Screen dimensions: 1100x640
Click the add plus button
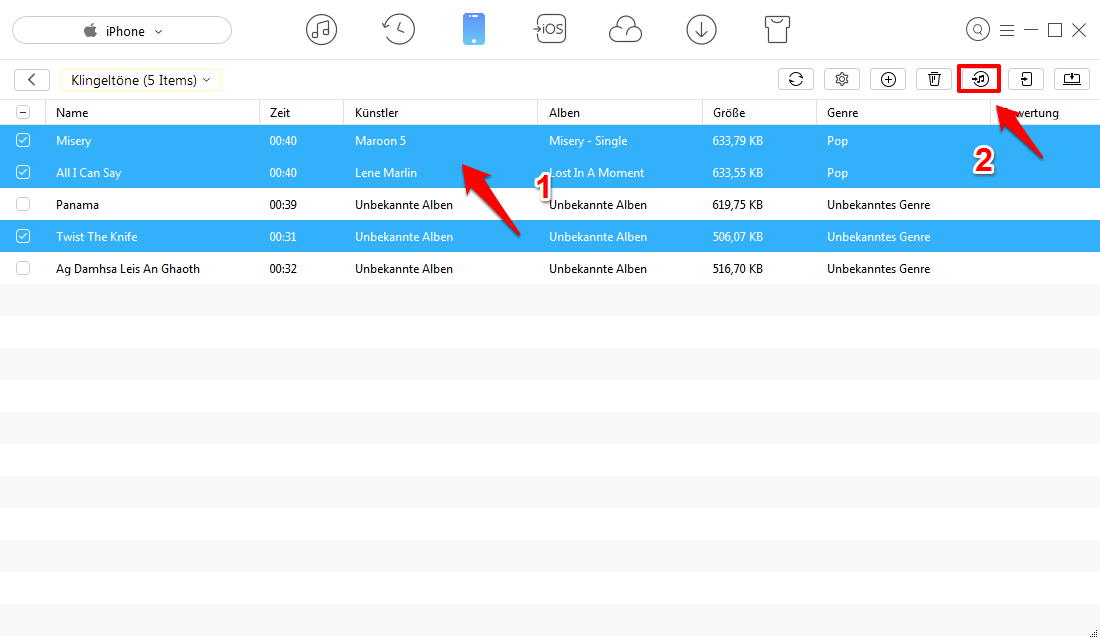click(x=888, y=79)
